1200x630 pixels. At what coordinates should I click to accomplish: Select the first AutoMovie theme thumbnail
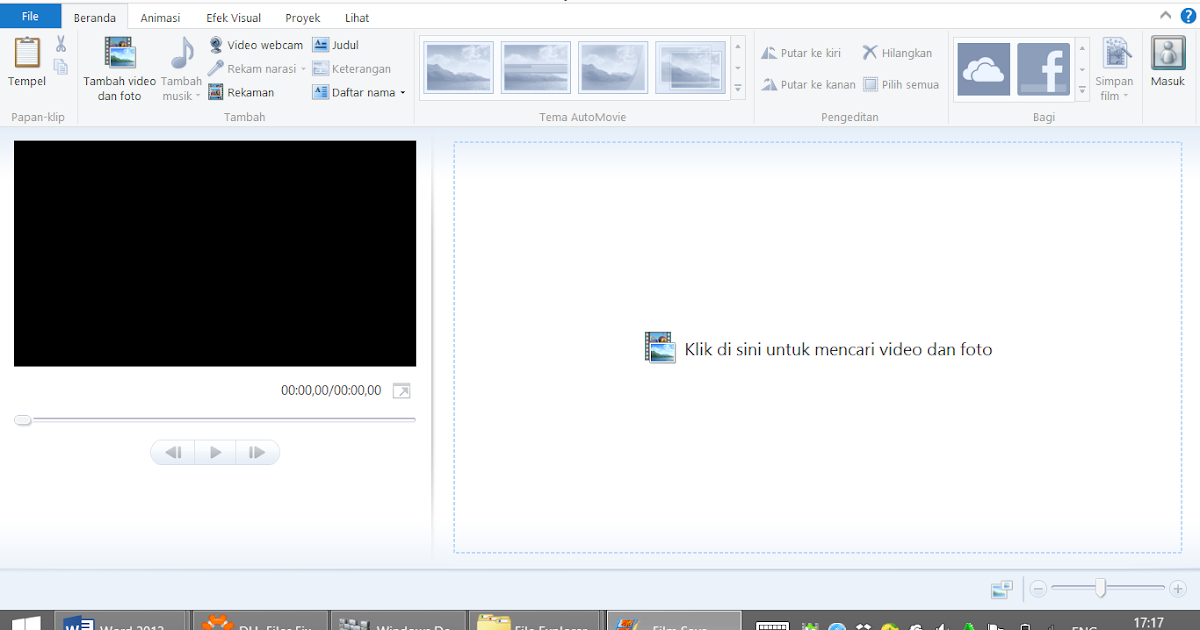coord(459,68)
